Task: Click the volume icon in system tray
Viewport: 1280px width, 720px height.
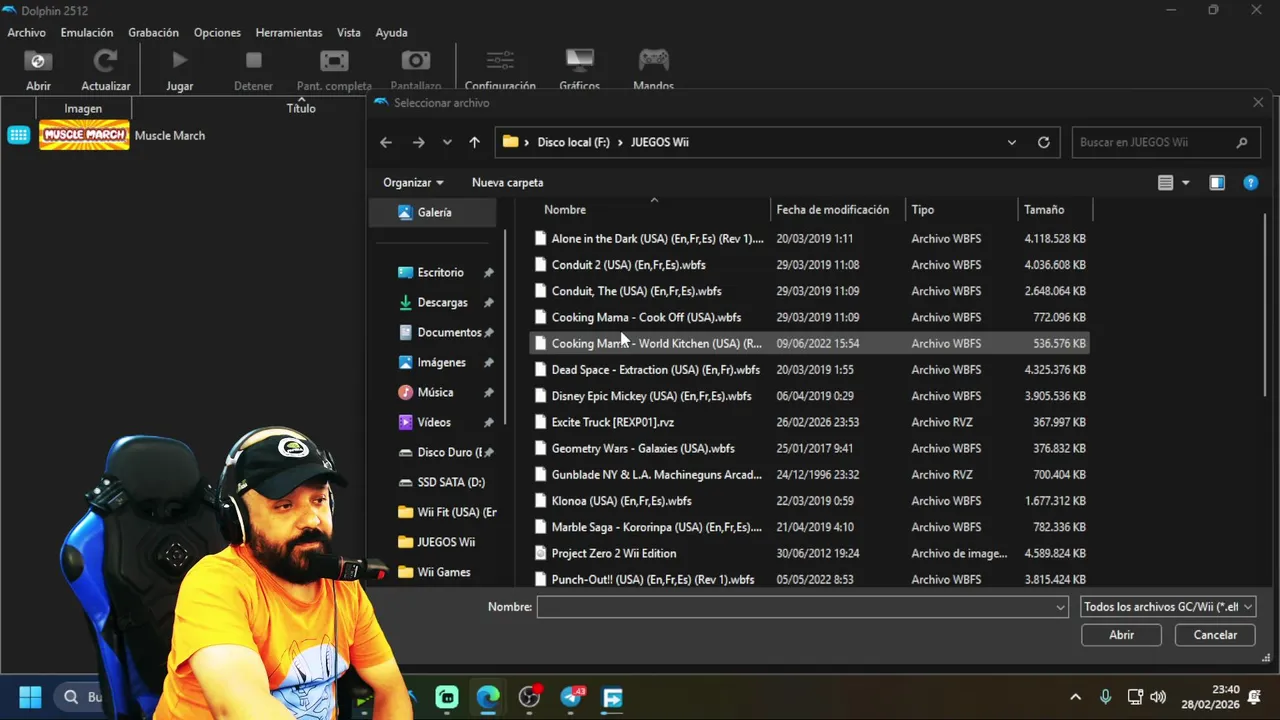Action: (1158, 697)
